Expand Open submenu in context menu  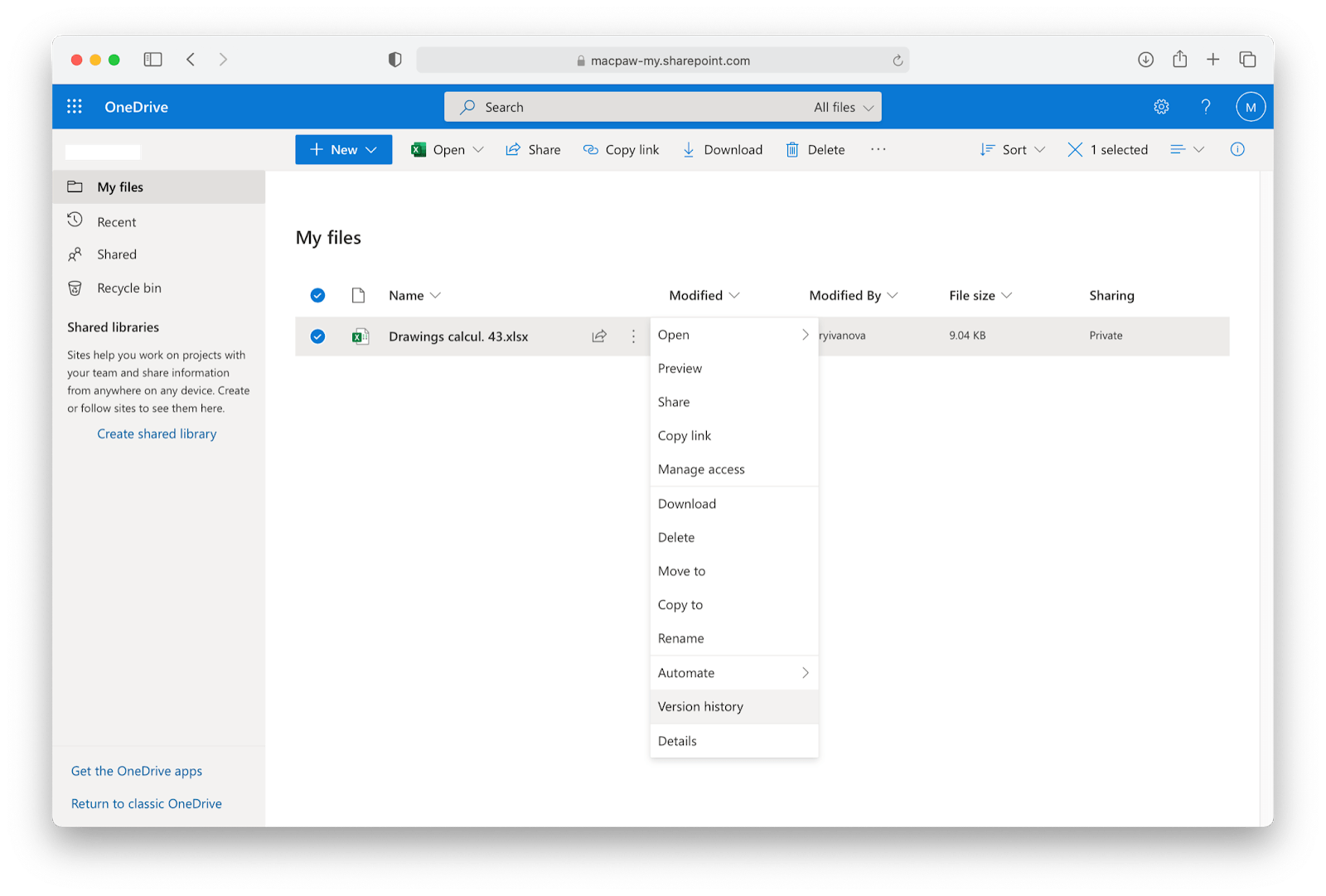tap(734, 335)
